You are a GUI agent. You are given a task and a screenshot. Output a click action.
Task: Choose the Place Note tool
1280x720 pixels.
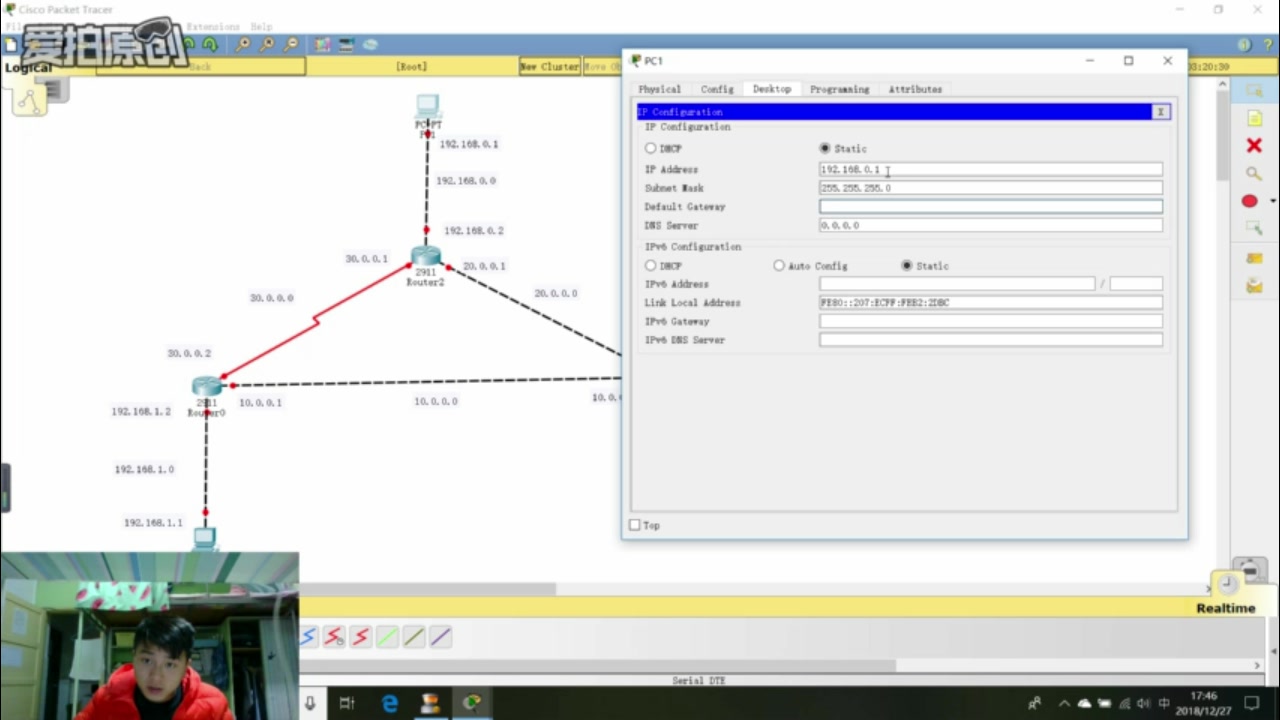[1254, 118]
